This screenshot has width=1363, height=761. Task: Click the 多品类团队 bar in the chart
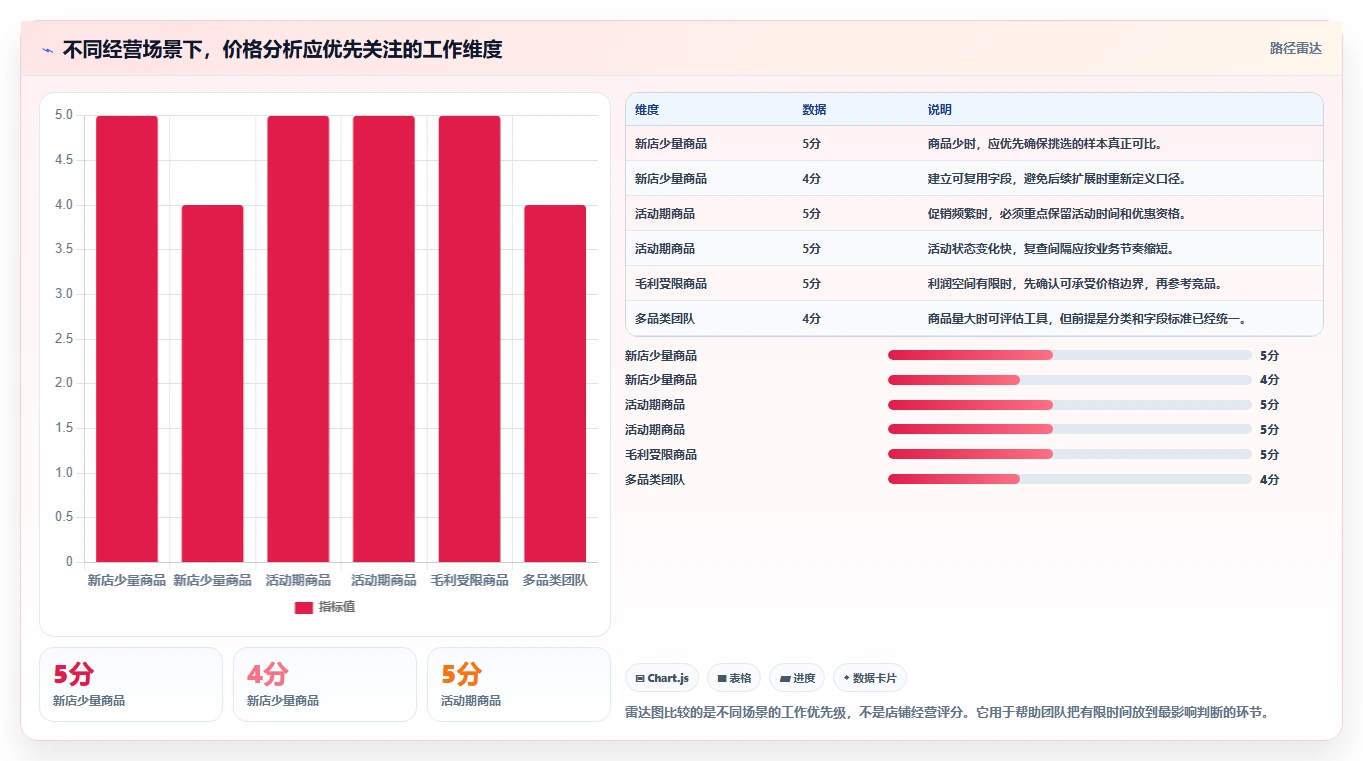[x=555, y=383]
